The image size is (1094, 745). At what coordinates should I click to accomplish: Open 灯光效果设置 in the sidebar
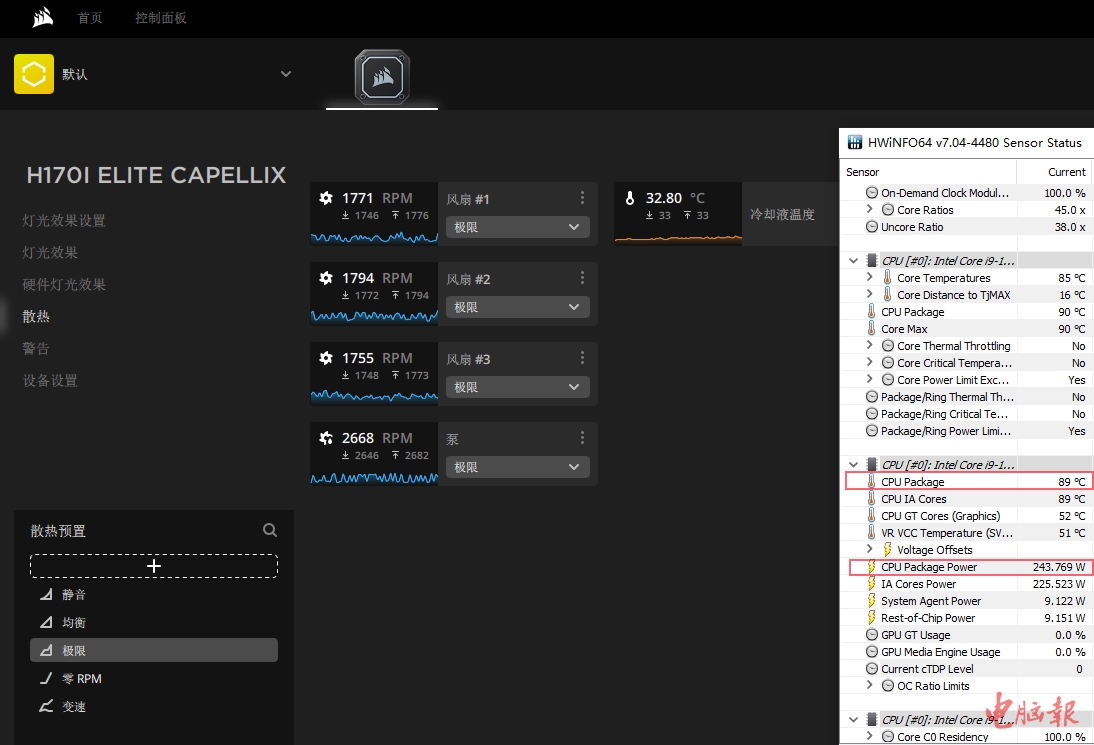(x=64, y=221)
